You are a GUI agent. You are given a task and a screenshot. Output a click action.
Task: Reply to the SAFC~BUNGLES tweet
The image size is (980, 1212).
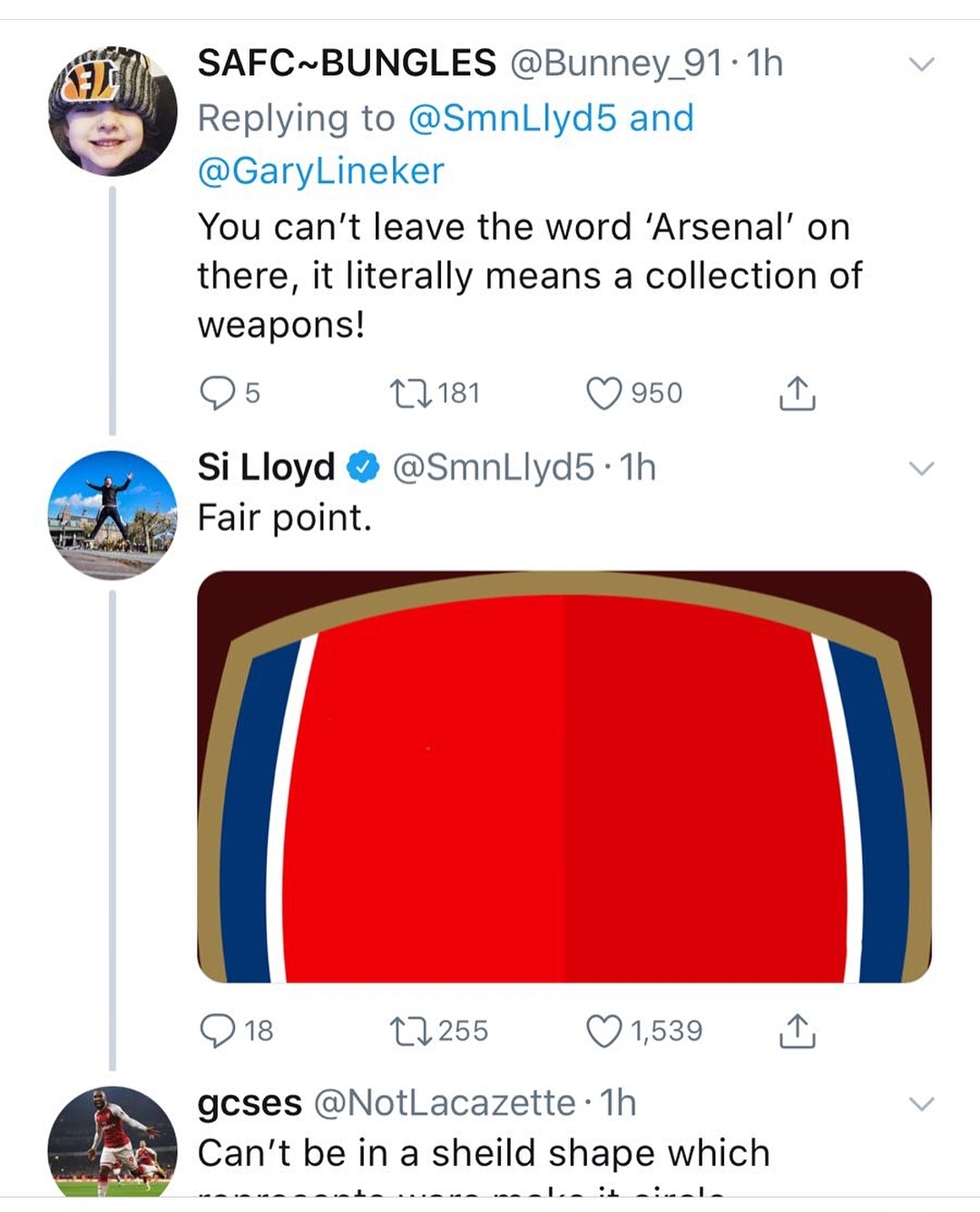tap(218, 393)
